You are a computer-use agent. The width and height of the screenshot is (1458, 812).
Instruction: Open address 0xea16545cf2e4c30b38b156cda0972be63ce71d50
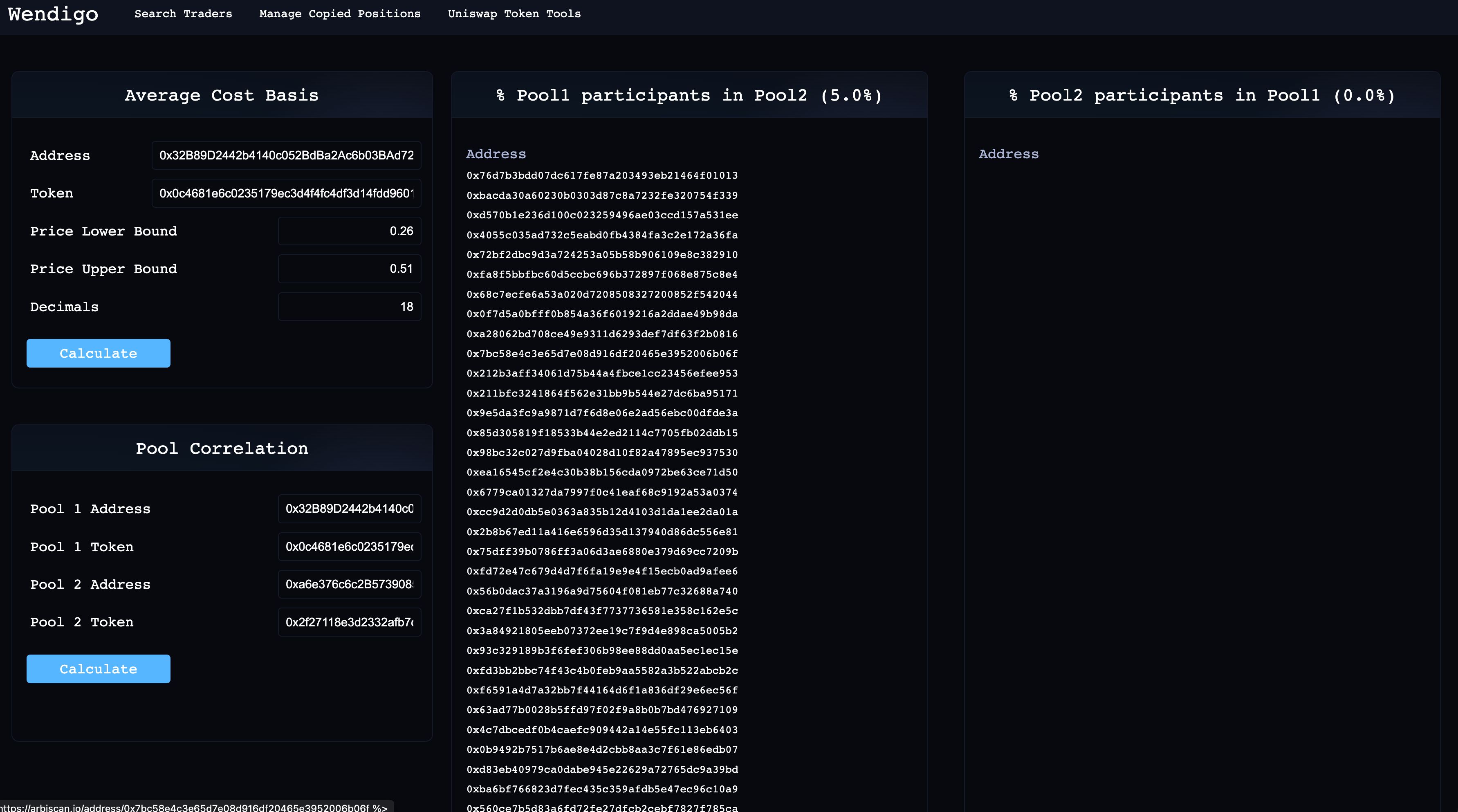602,473
